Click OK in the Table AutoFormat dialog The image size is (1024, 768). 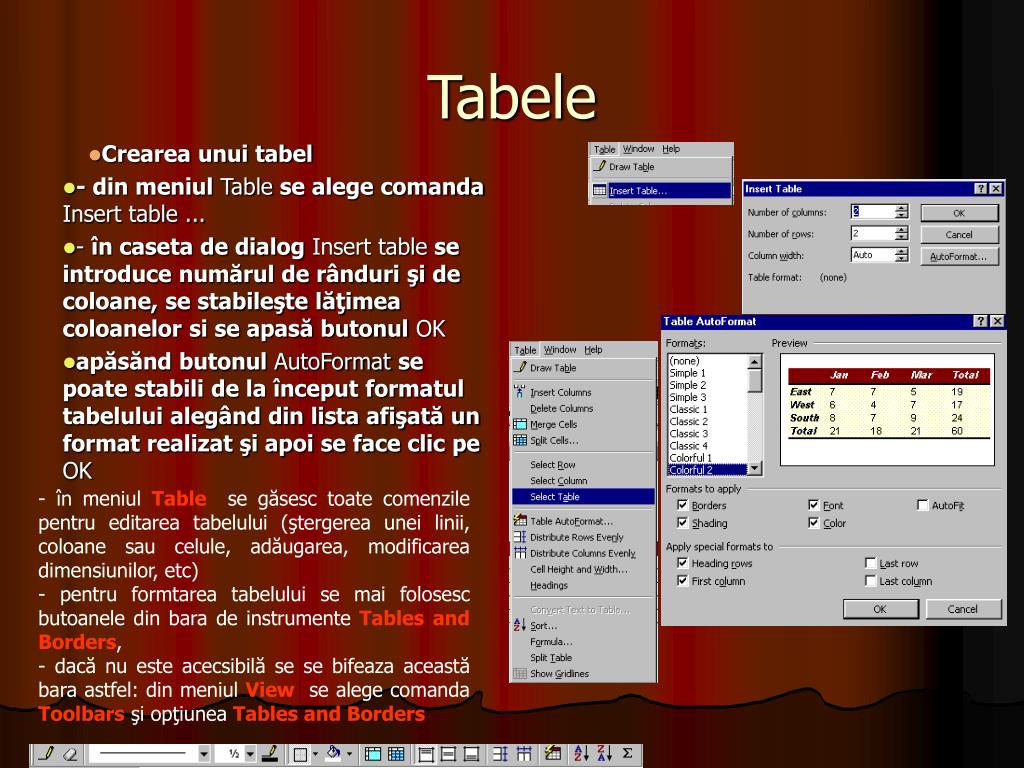[x=880, y=609]
